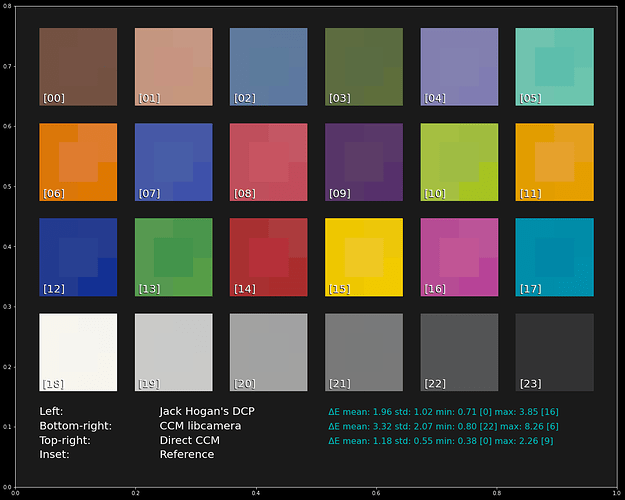Viewport: 625px width, 500px height.
Task: Choose the green swatch [13]
Action: (173, 257)
